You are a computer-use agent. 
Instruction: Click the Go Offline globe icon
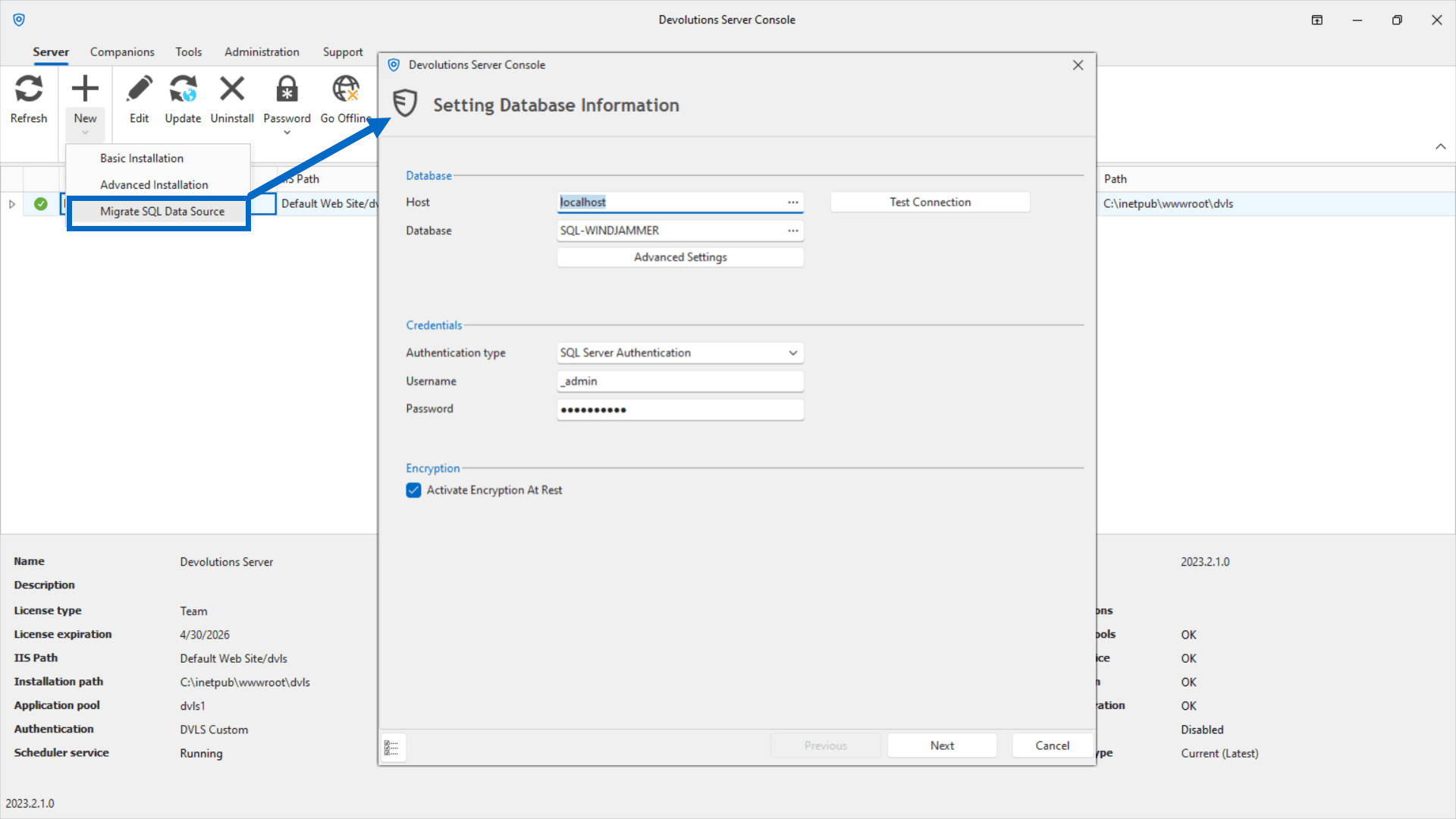pos(345,90)
